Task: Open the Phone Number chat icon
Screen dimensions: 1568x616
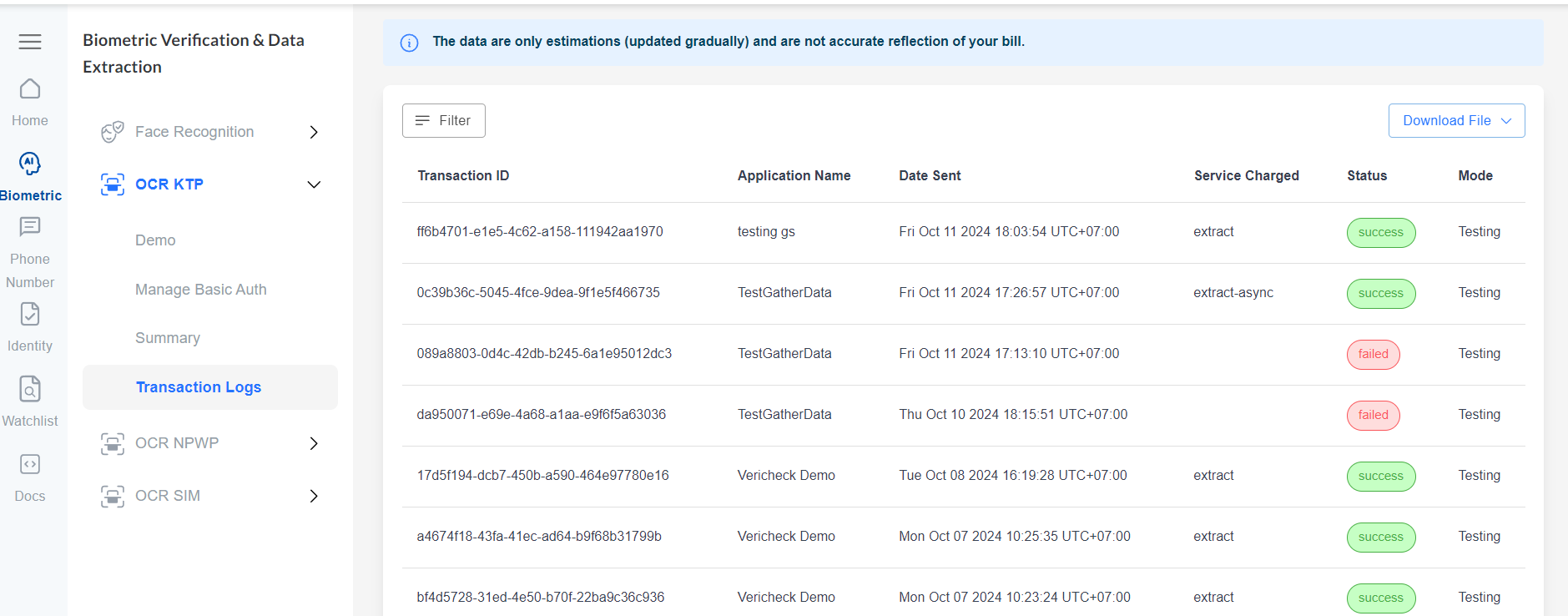Action: pos(30,226)
